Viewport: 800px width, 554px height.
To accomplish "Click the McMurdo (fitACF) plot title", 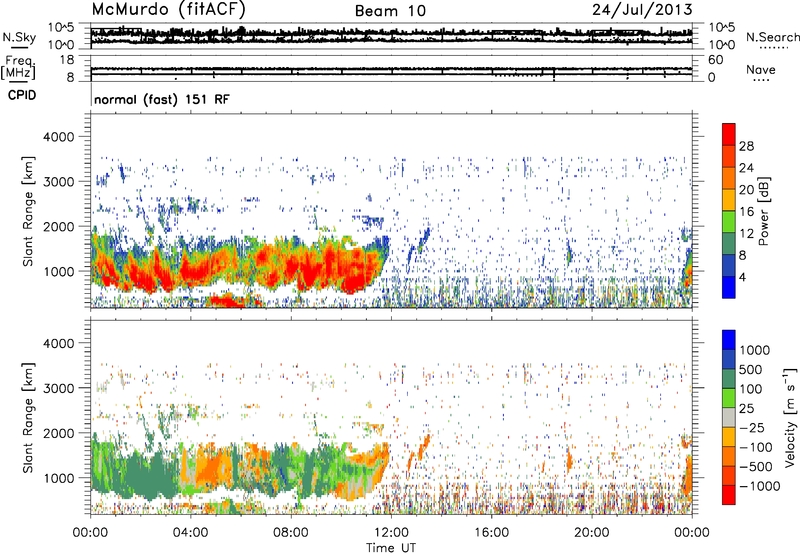I will coord(168,10).
